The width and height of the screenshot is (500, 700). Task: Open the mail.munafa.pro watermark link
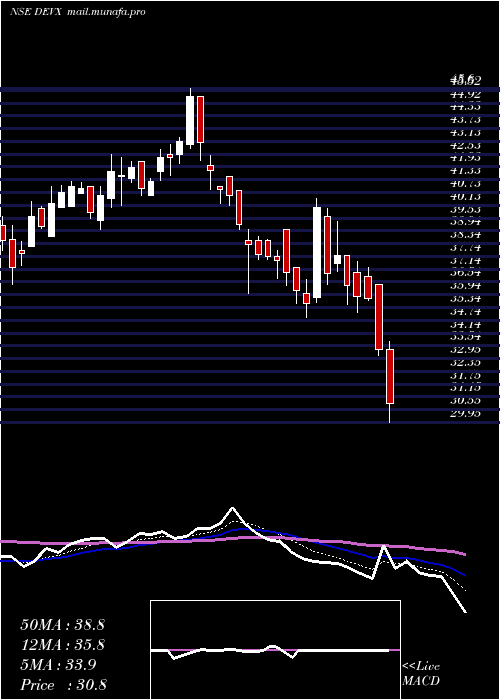(x=107, y=12)
